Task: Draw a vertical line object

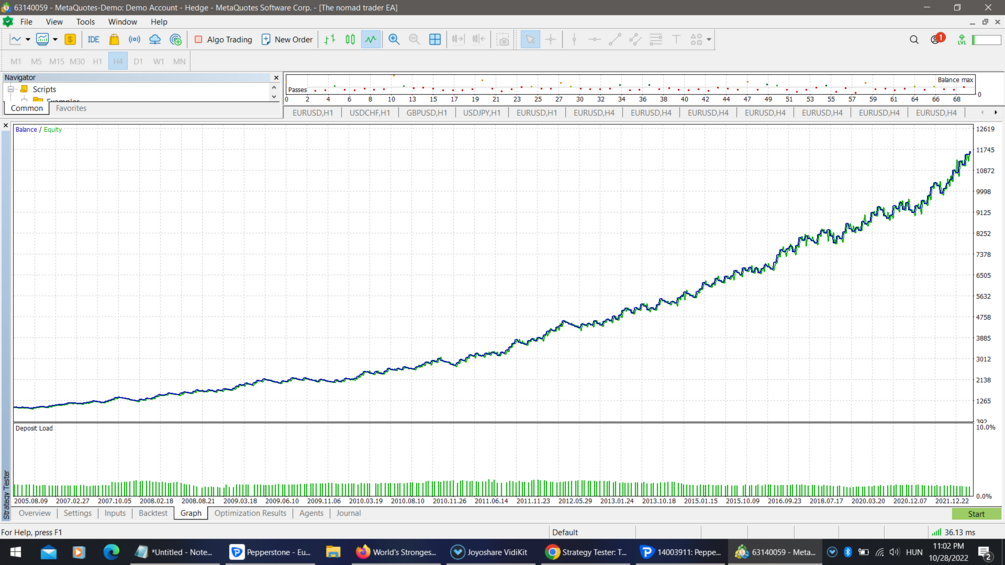Action: pyautogui.click(x=574, y=40)
